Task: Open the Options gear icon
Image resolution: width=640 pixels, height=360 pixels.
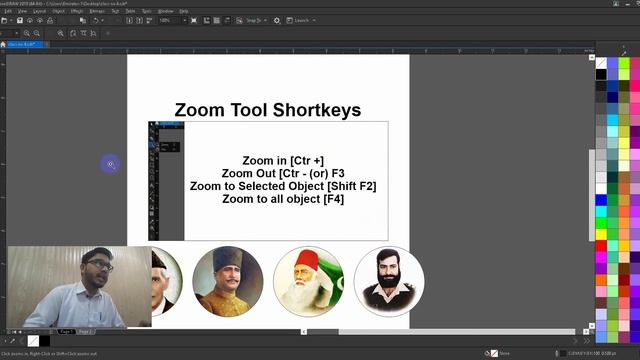Action: tap(277, 20)
